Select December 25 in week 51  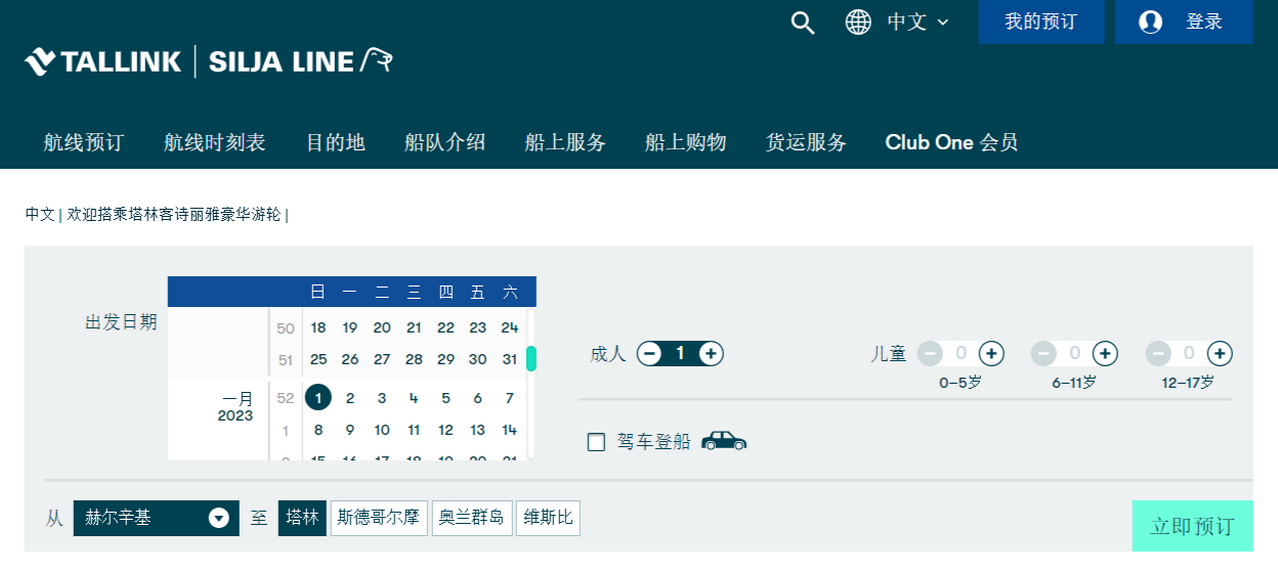(x=318, y=359)
